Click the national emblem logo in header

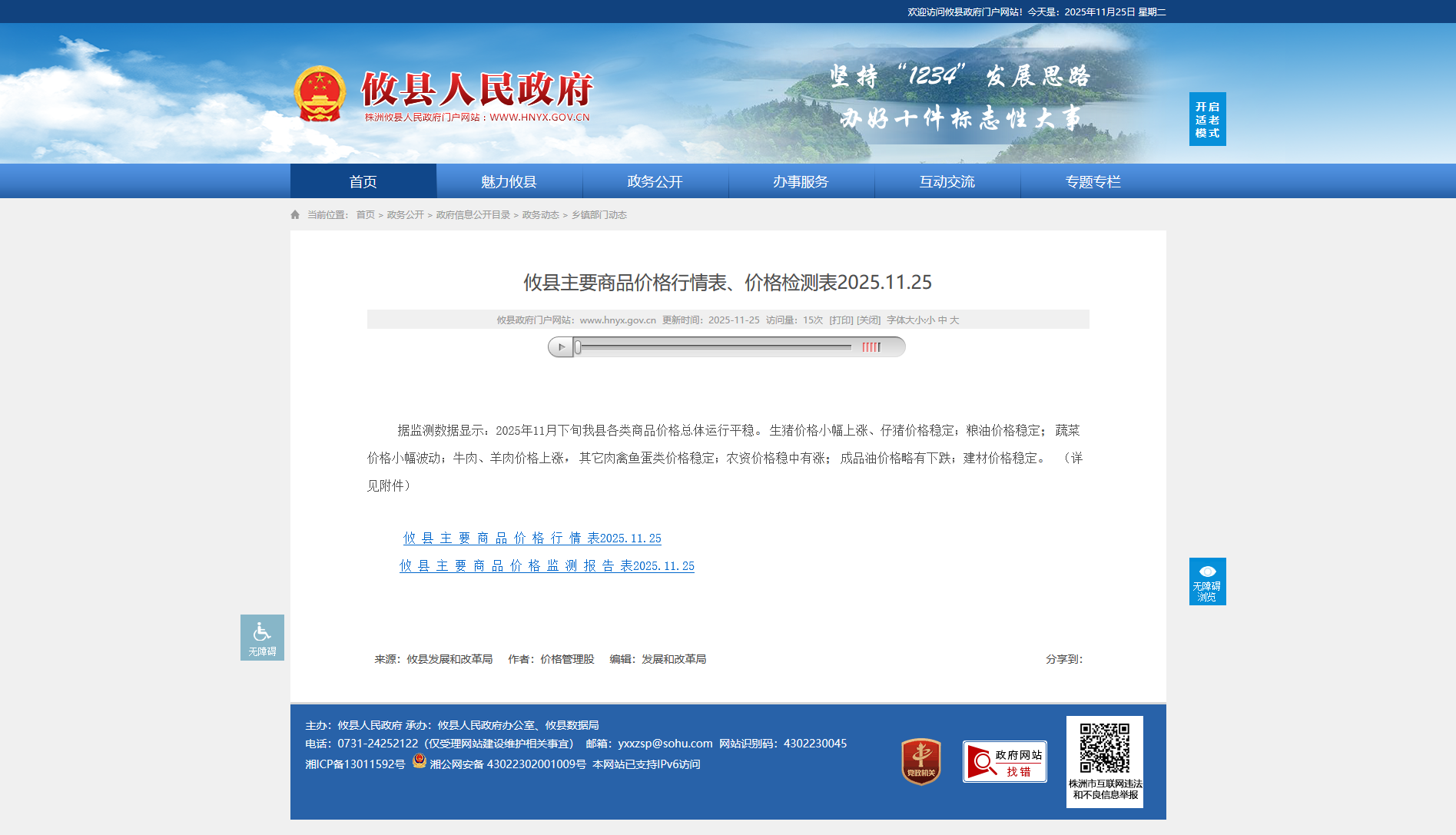click(319, 94)
